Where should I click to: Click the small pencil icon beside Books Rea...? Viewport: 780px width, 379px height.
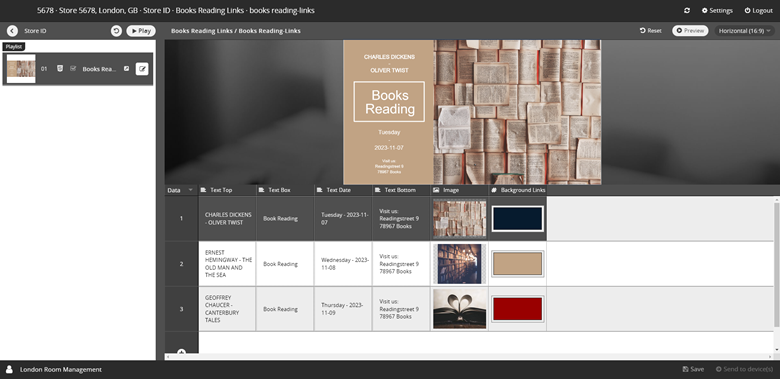[x=126, y=69]
